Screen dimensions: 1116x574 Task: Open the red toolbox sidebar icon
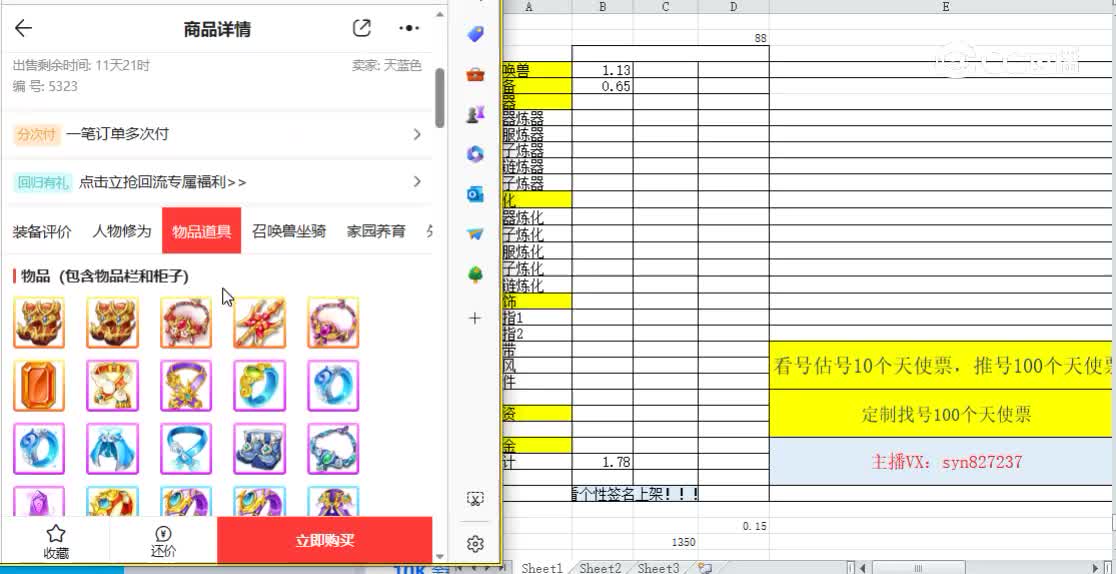pos(475,74)
